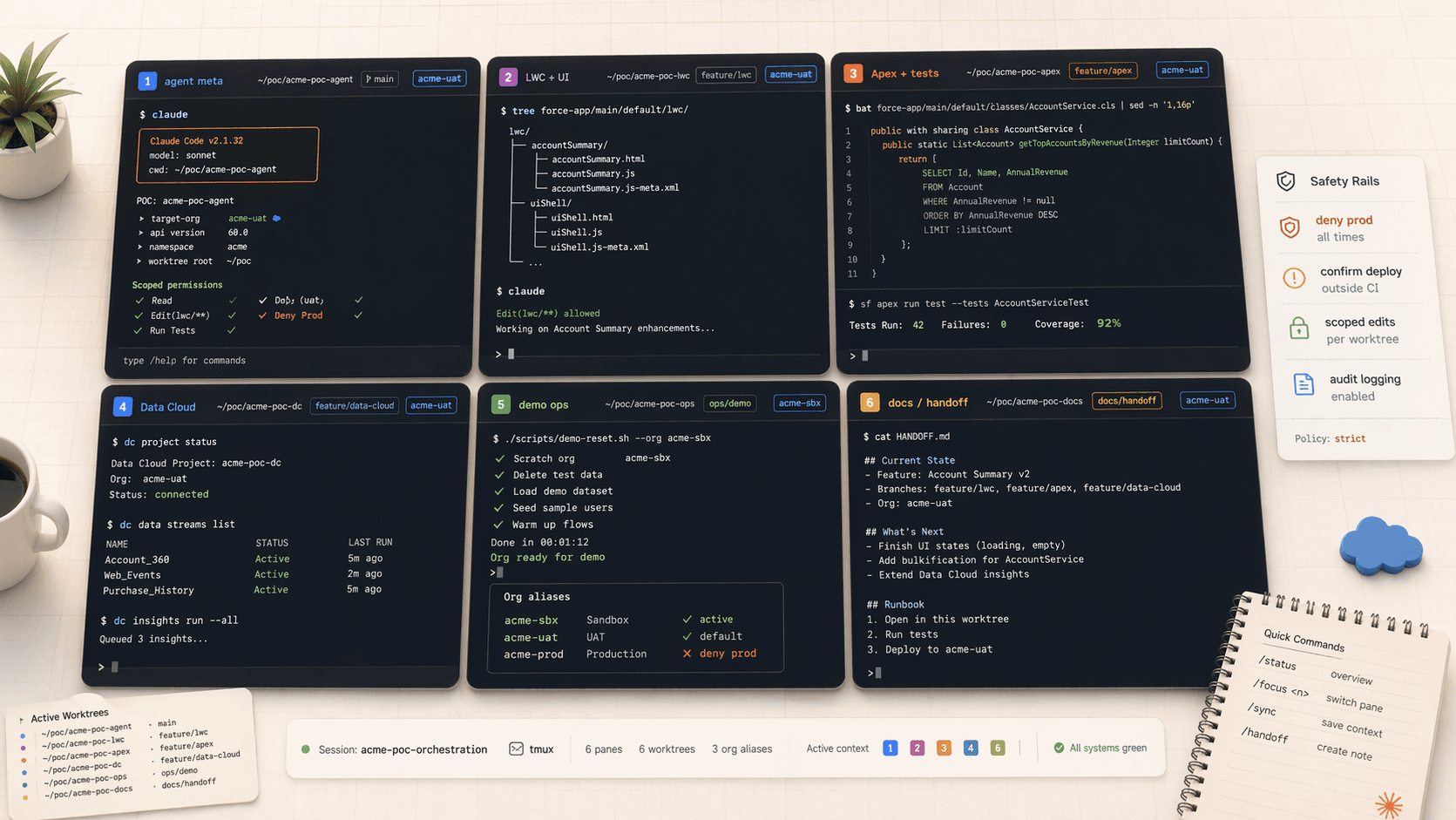This screenshot has height=820, width=1456.
Task: Click the All systems green check icon
Action: 1058,748
